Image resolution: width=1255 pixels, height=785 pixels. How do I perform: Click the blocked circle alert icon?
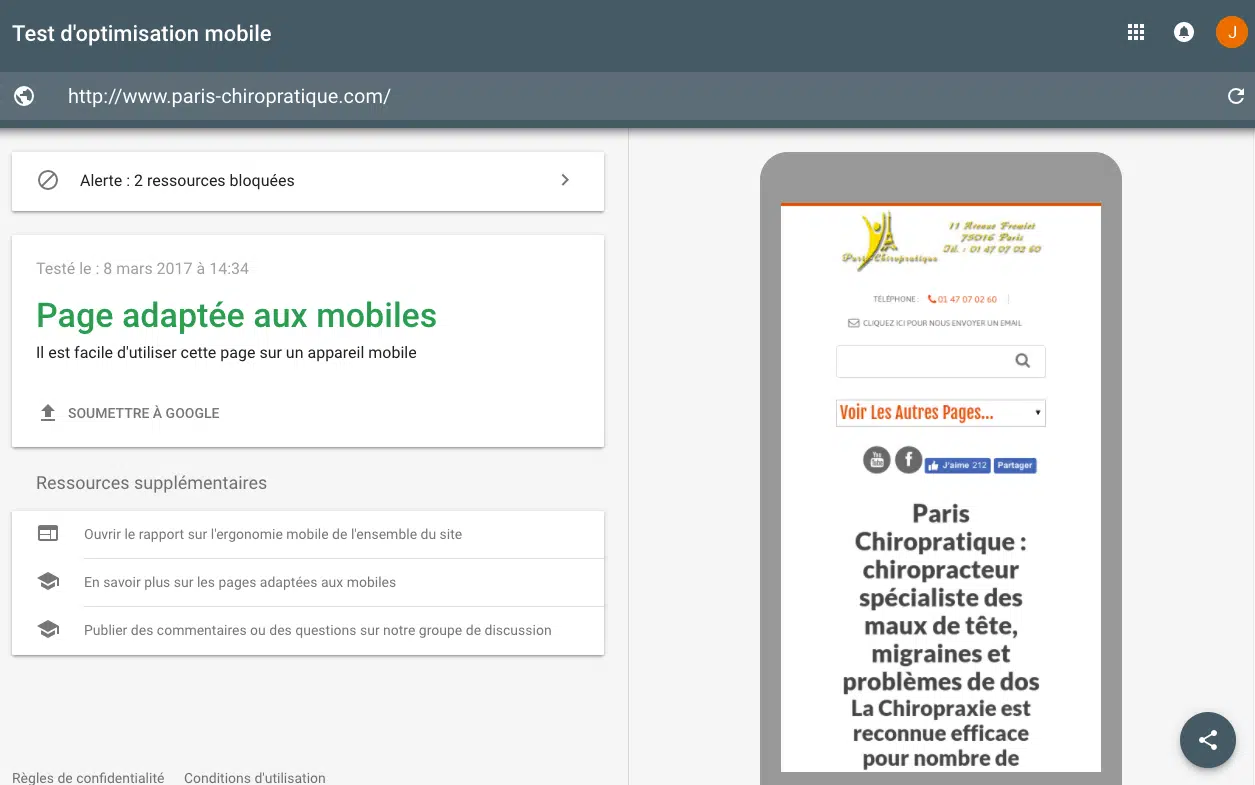pyautogui.click(x=48, y=181)
